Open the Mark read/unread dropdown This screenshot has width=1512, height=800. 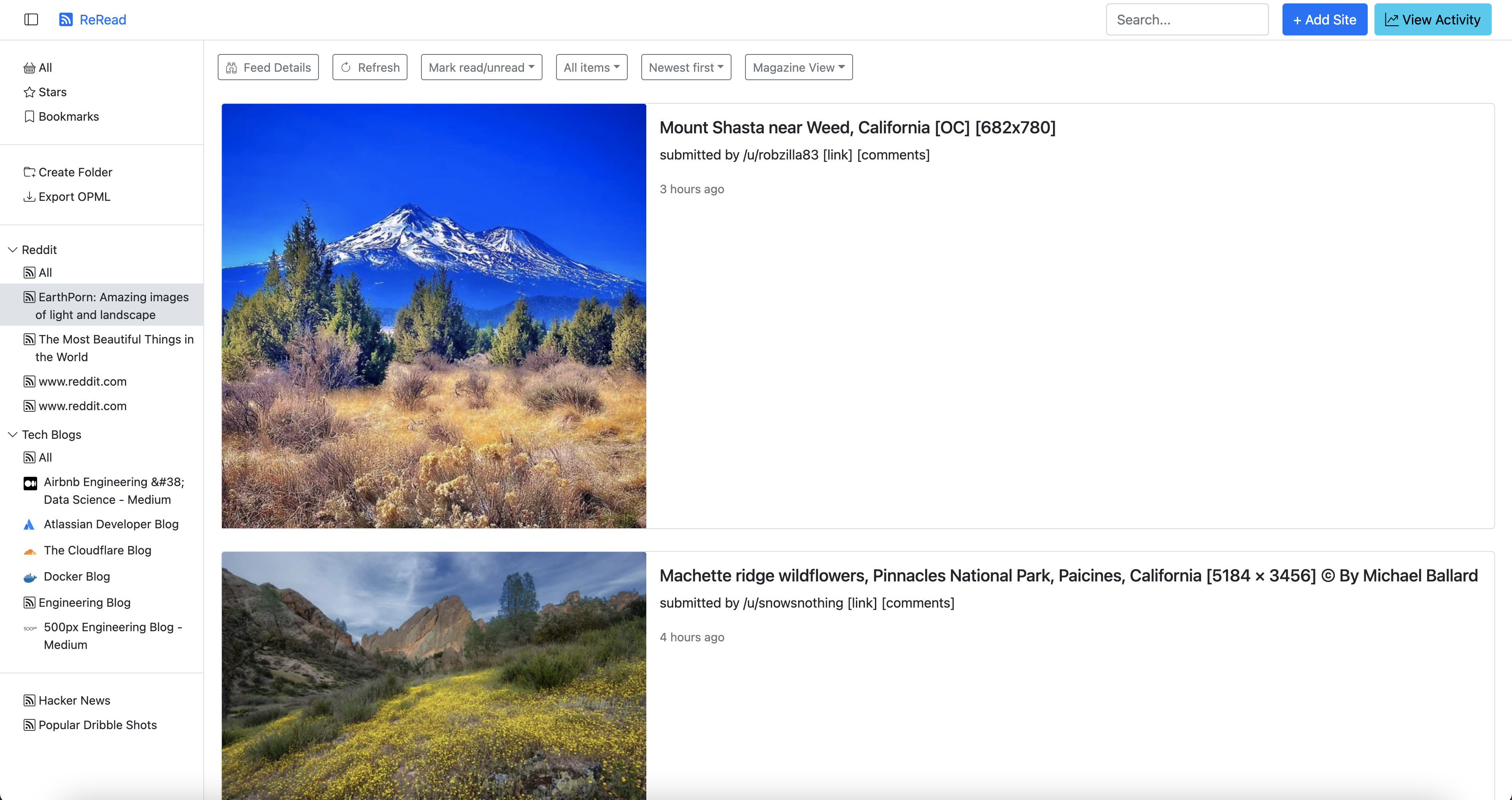pos(481,68)
